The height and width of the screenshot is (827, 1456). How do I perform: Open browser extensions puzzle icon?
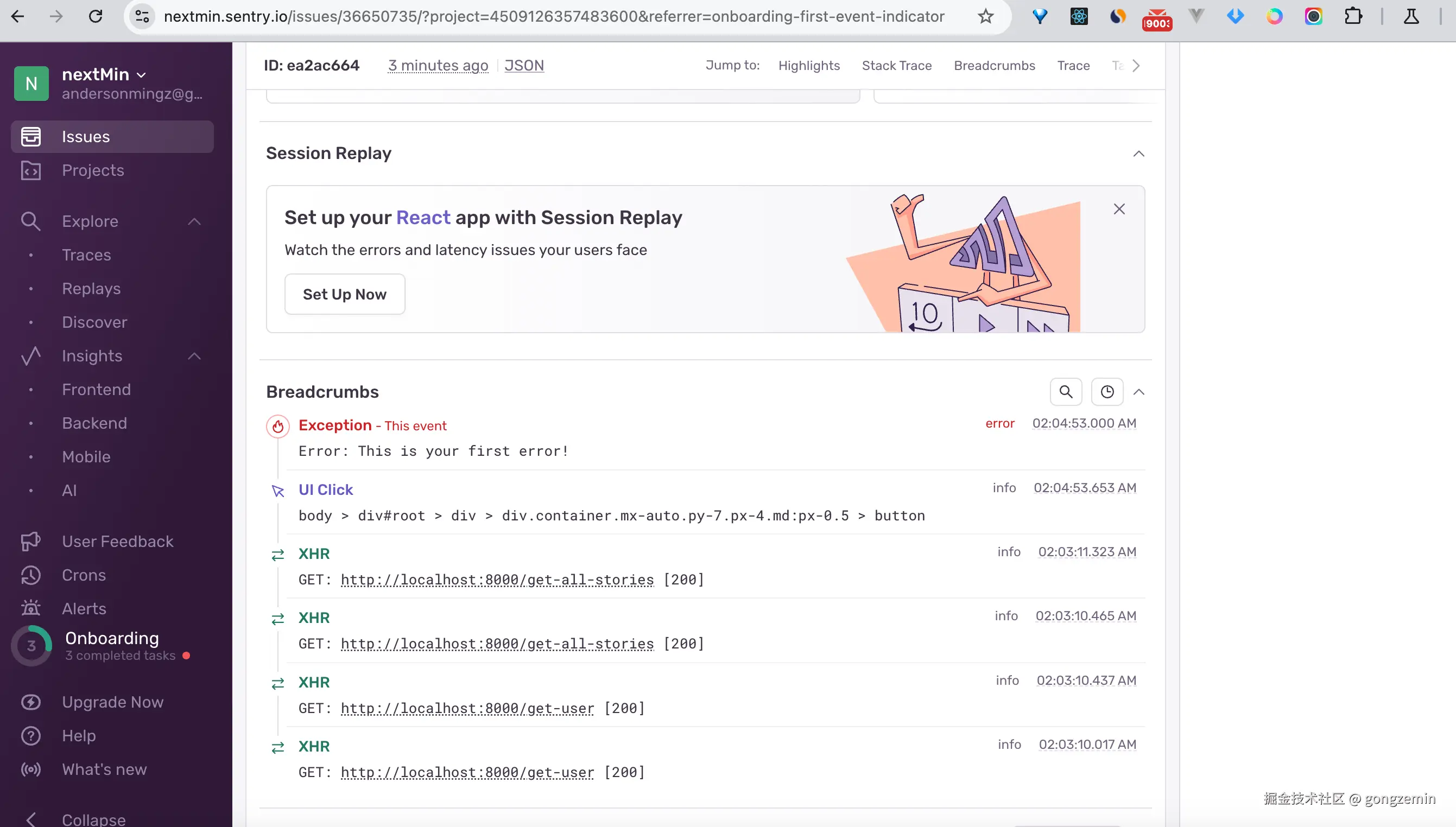pyautogui.click(x=1353, y=16)
